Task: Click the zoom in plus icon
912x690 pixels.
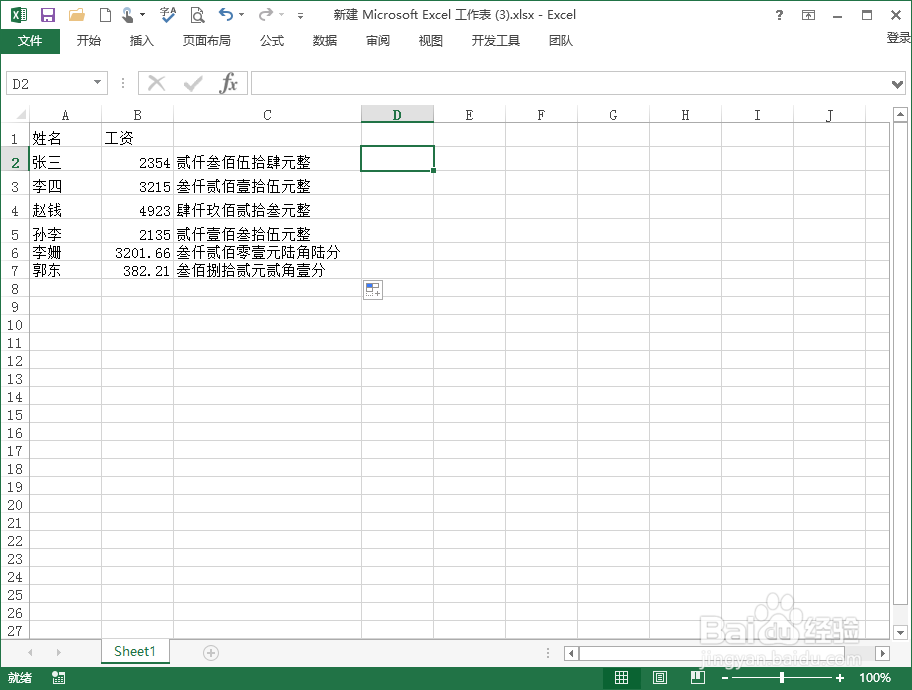Action: pyautogui.click(x=840, y=678)
